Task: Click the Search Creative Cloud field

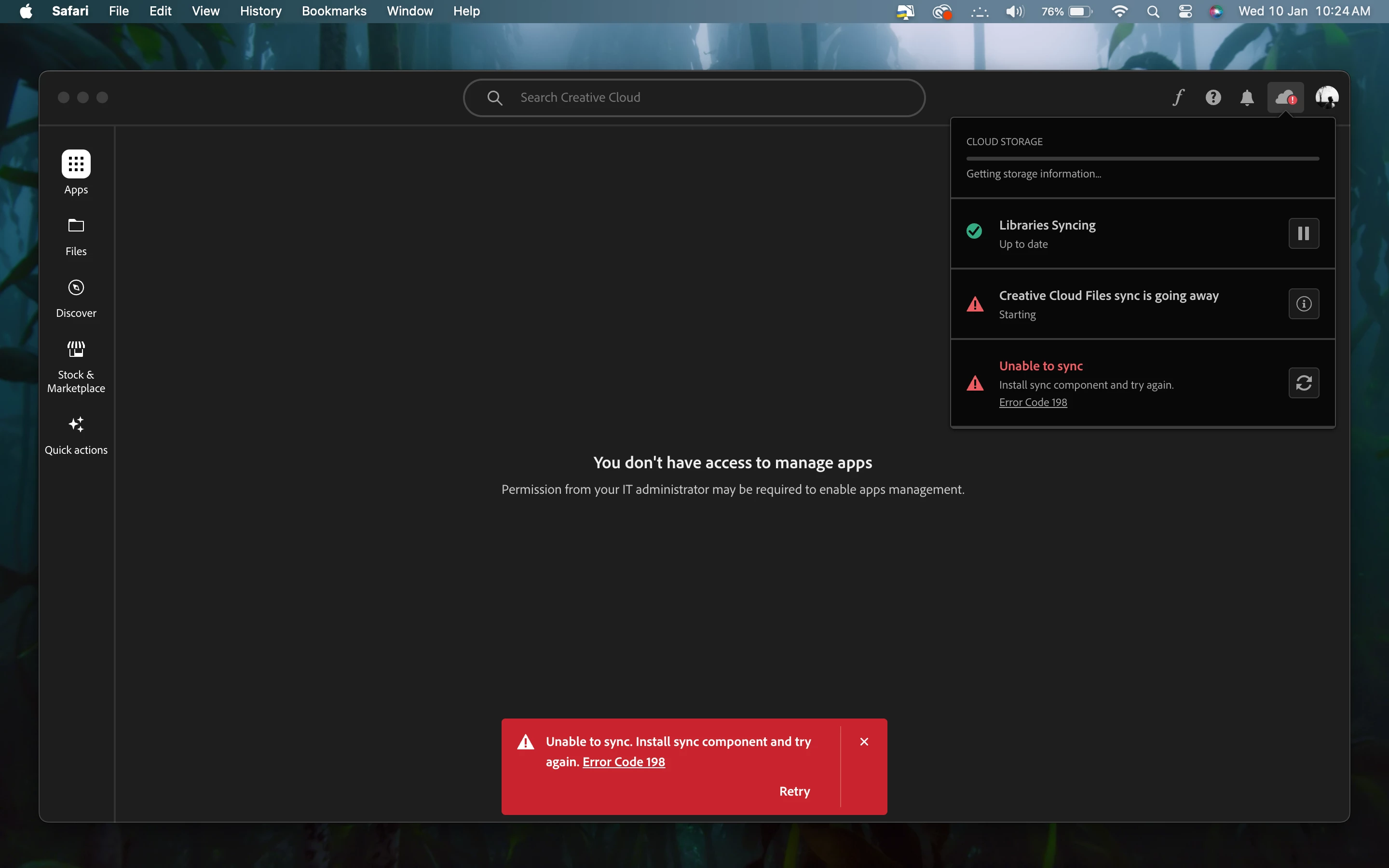Action: (694, 97)
